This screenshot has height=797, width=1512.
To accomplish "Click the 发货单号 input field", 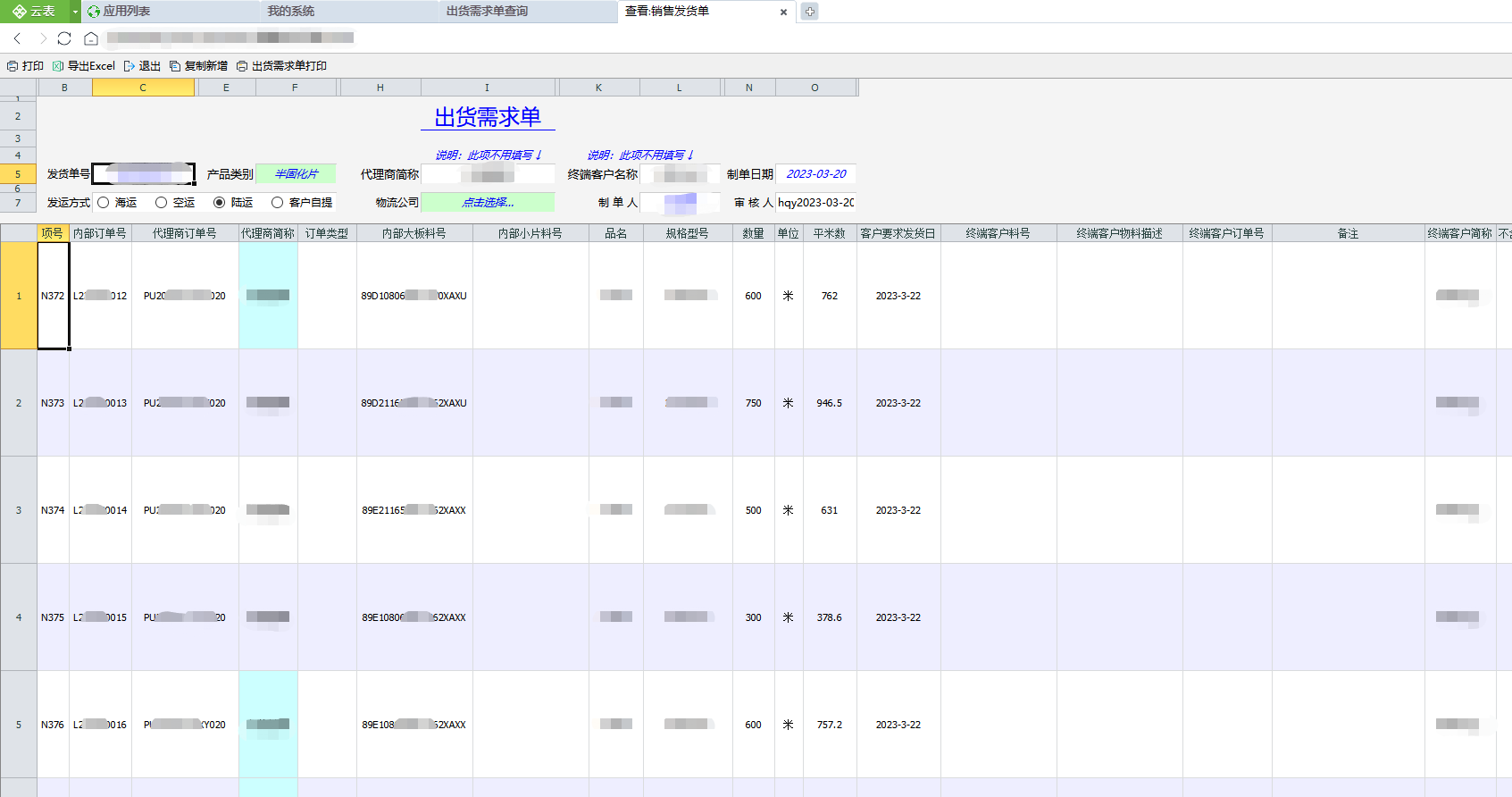I will pos(143,173).
